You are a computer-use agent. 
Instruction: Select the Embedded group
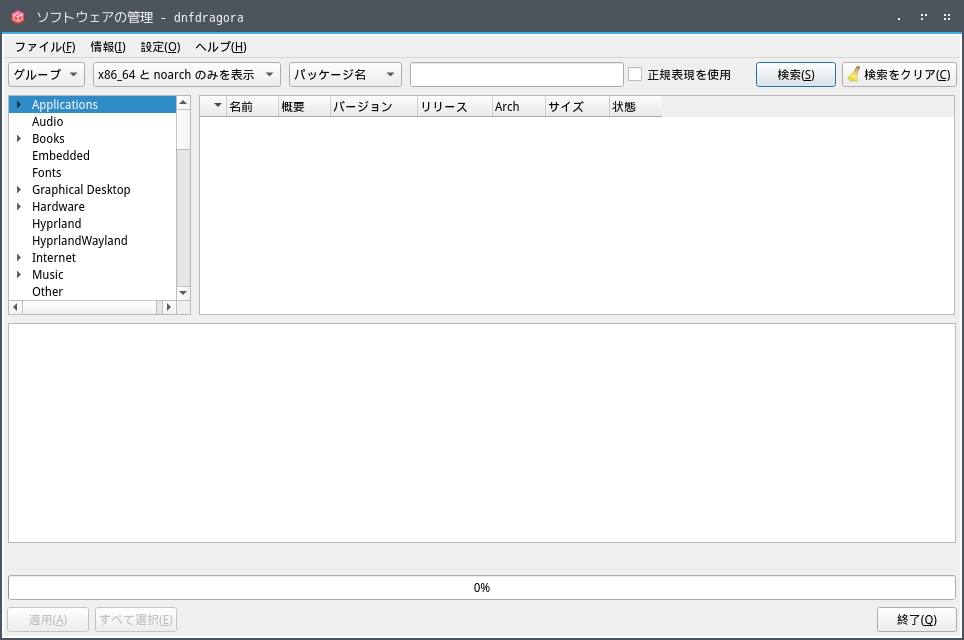(61, 156)
